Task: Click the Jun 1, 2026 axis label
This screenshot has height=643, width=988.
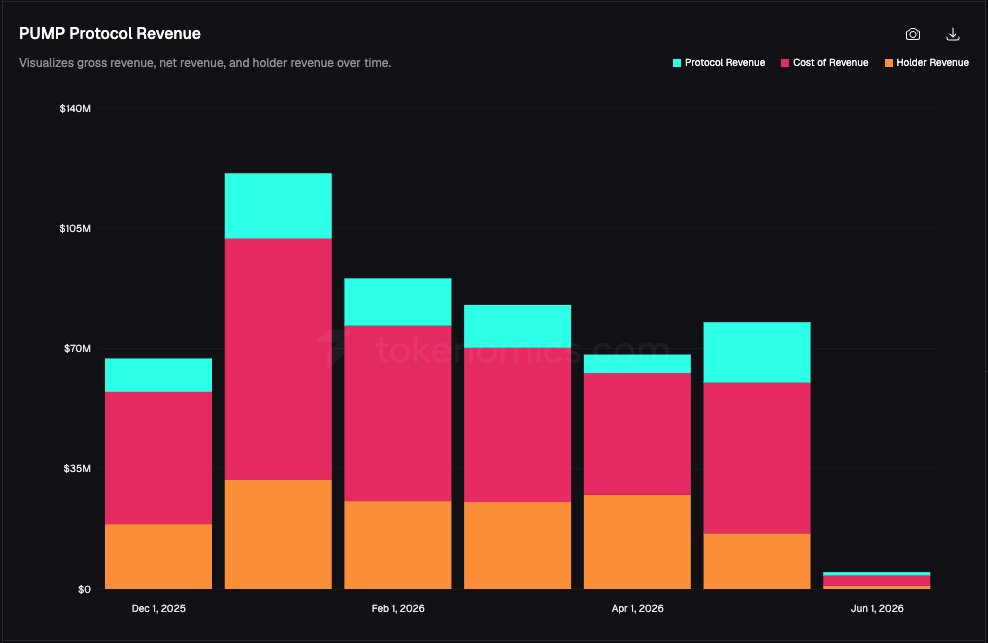Action: [876, 608]
